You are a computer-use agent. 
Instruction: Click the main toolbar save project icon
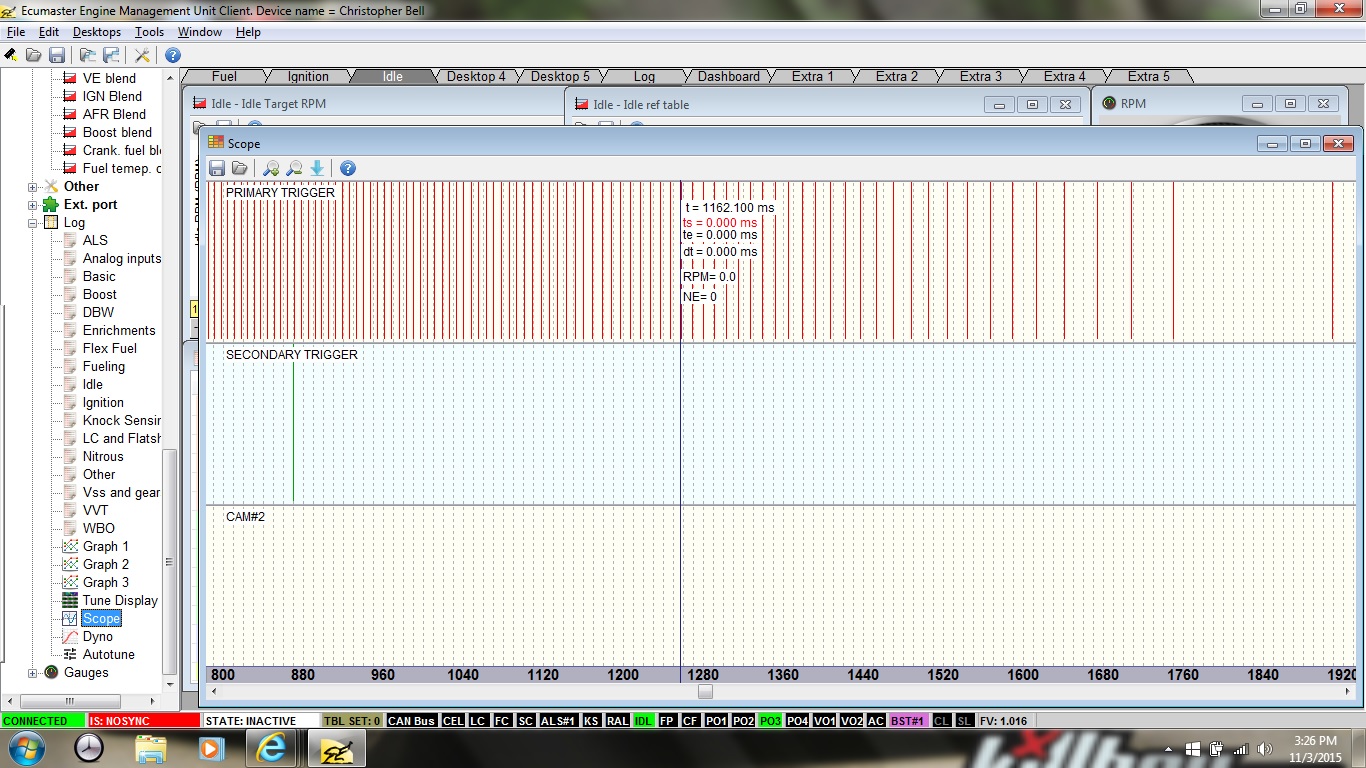click(57, 55)
